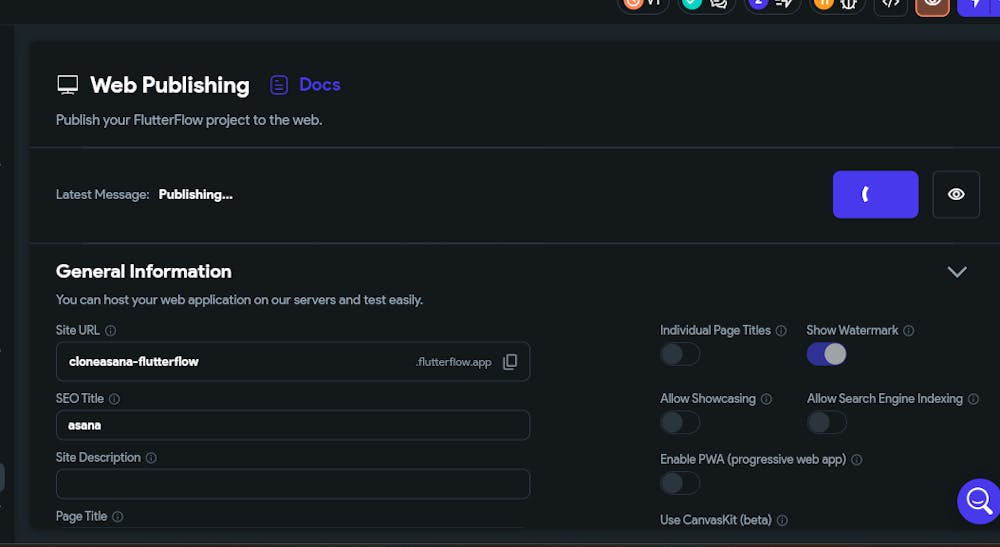Focus the Site Description text field

[x=292, y=484]
